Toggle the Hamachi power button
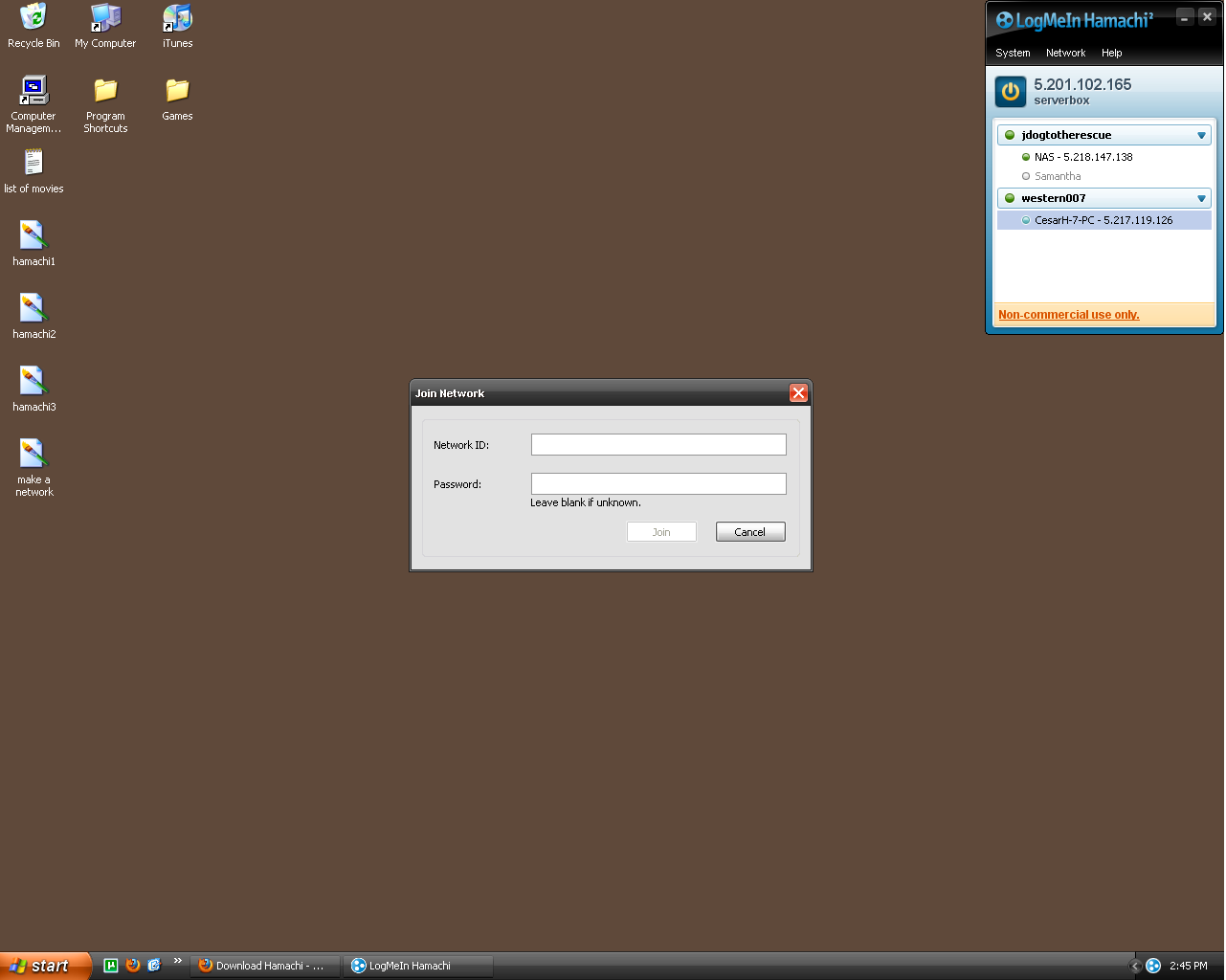Image resolution: width=1226 pixels, height=980 pixels. point(1010,92)
